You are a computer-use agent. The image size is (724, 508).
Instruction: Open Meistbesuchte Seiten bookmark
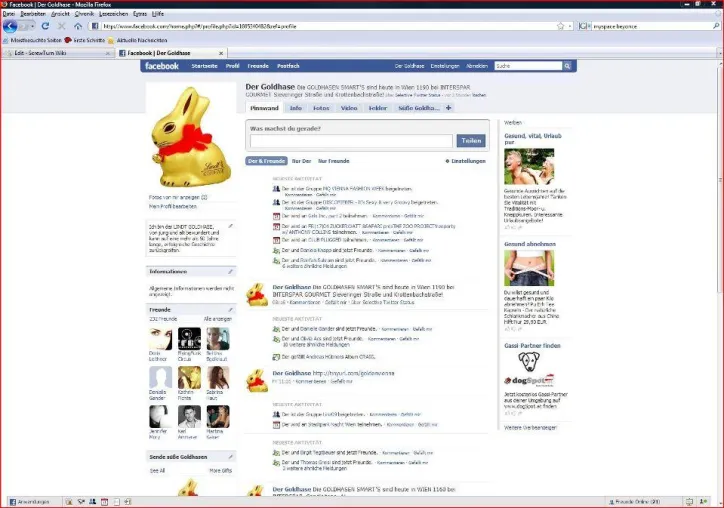click(x=32, y=40)
